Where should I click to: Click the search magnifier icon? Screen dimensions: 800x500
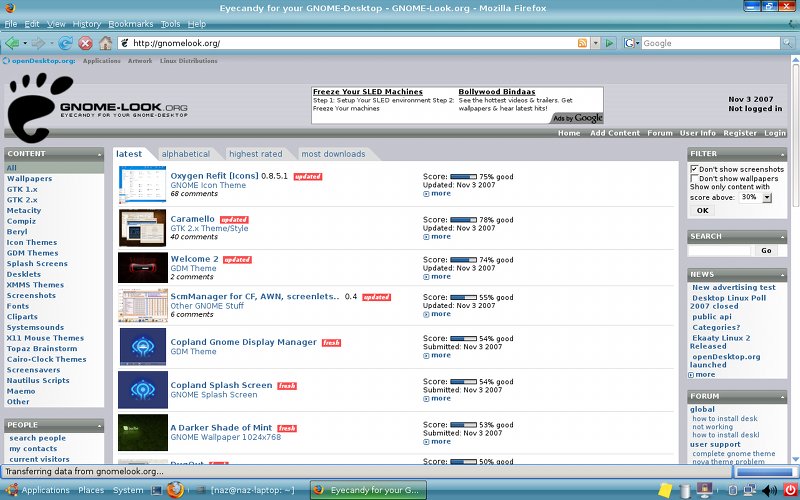pyautogui.click(x=788, y=43)
